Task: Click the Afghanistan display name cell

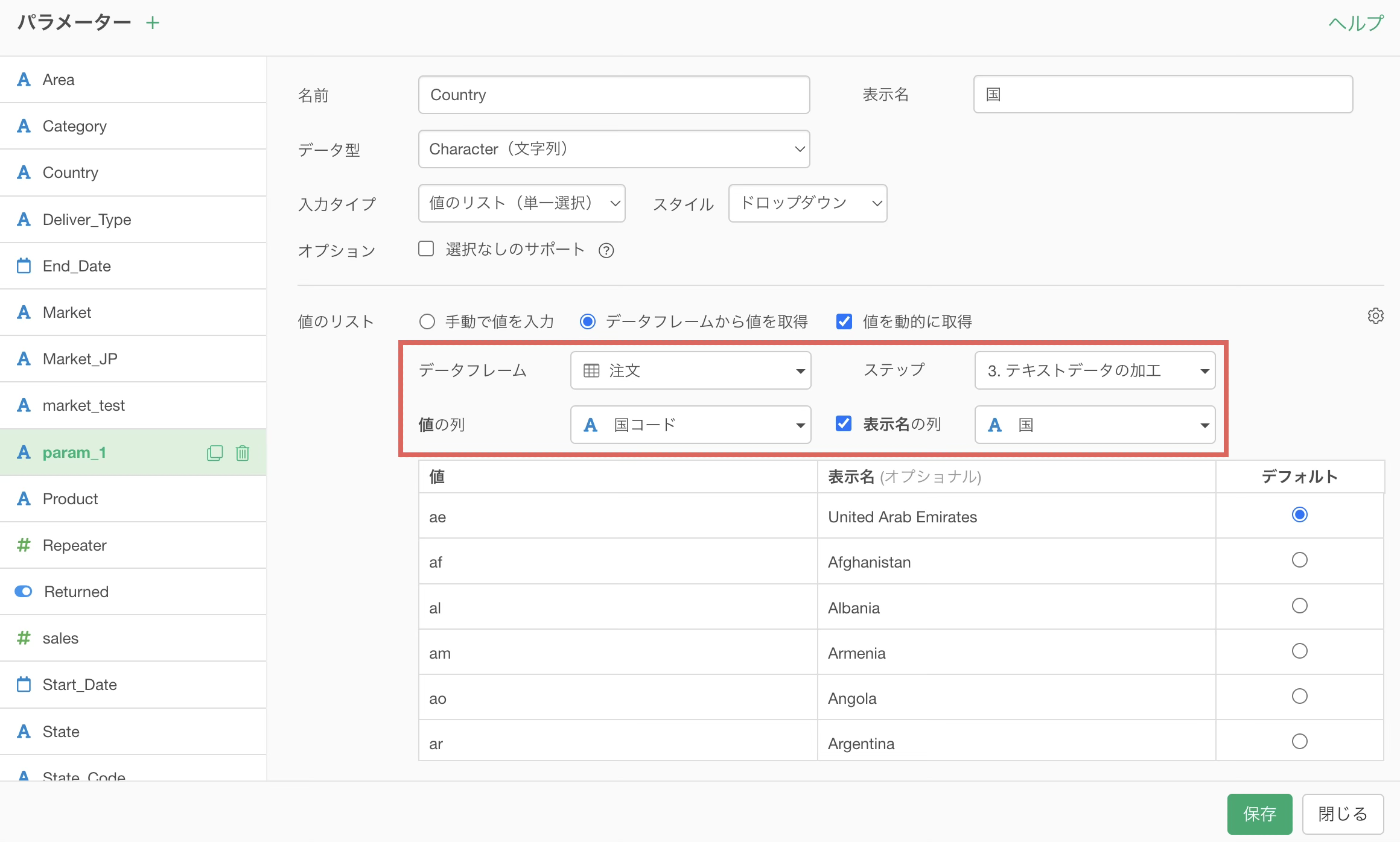Action: click(x=1017, y=562)
